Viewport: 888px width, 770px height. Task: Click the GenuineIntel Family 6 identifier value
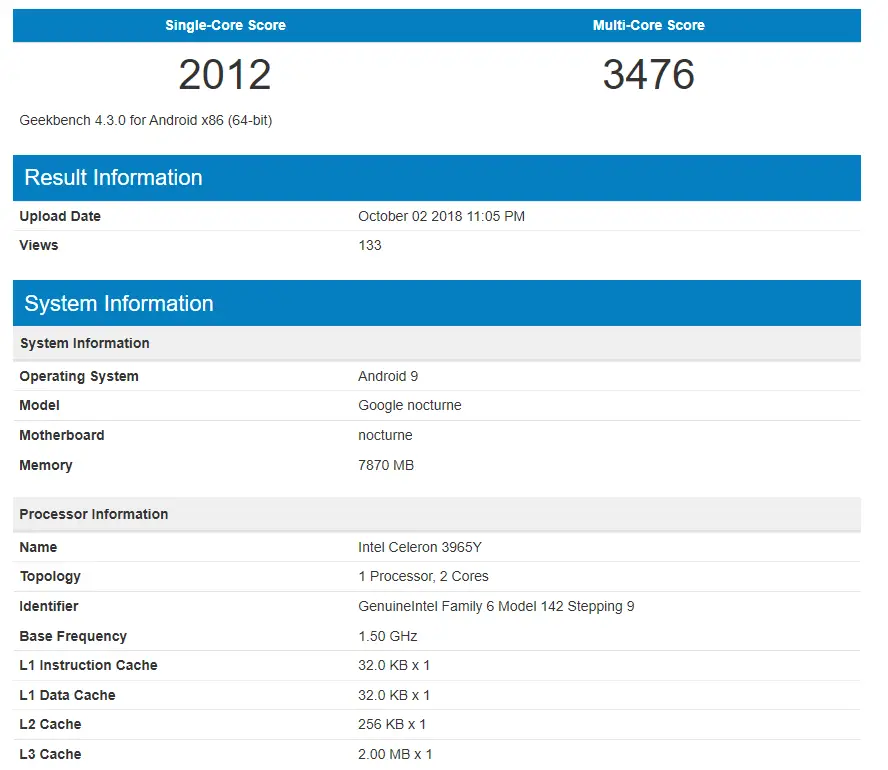pos(496,606)
